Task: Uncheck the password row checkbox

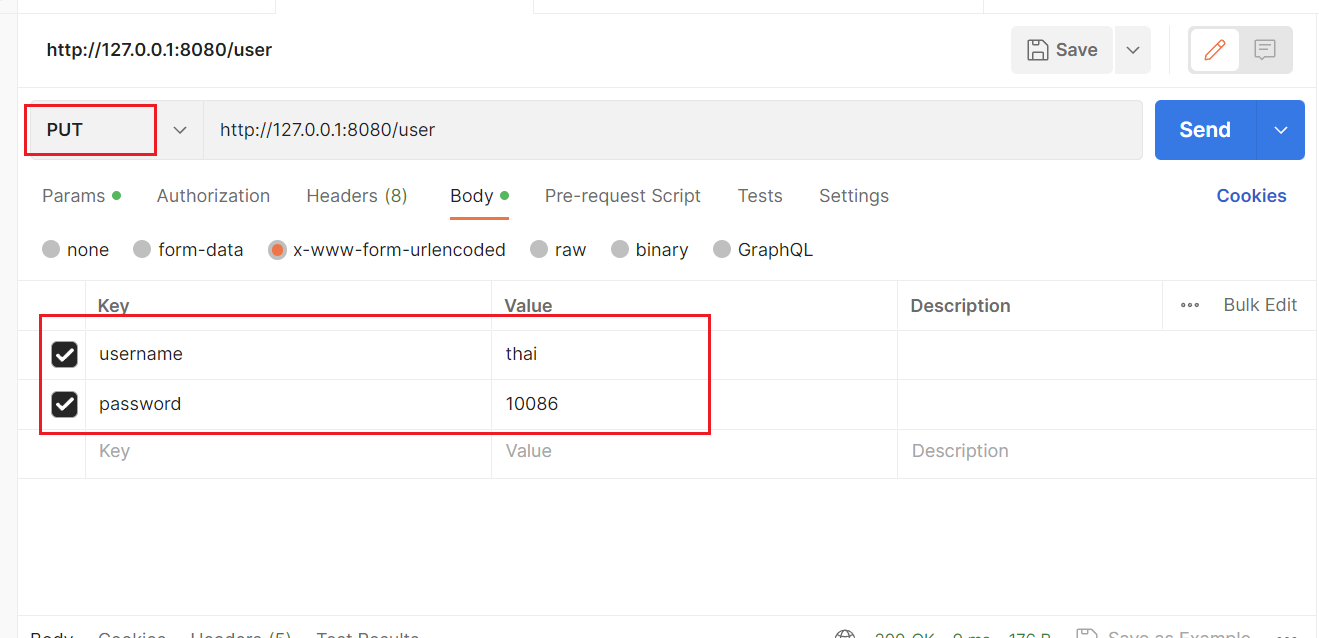Action: [65, 404]
